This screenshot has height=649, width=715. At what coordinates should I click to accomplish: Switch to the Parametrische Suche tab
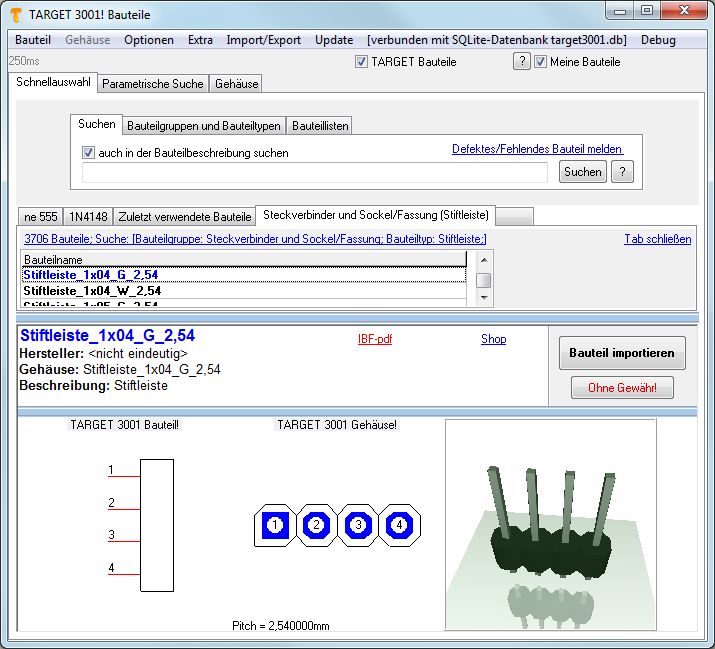click(153, 84)
